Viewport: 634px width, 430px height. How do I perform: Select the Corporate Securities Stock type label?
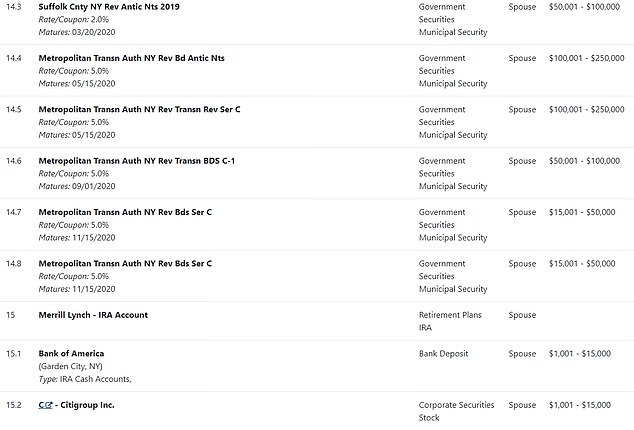point(456,411)
